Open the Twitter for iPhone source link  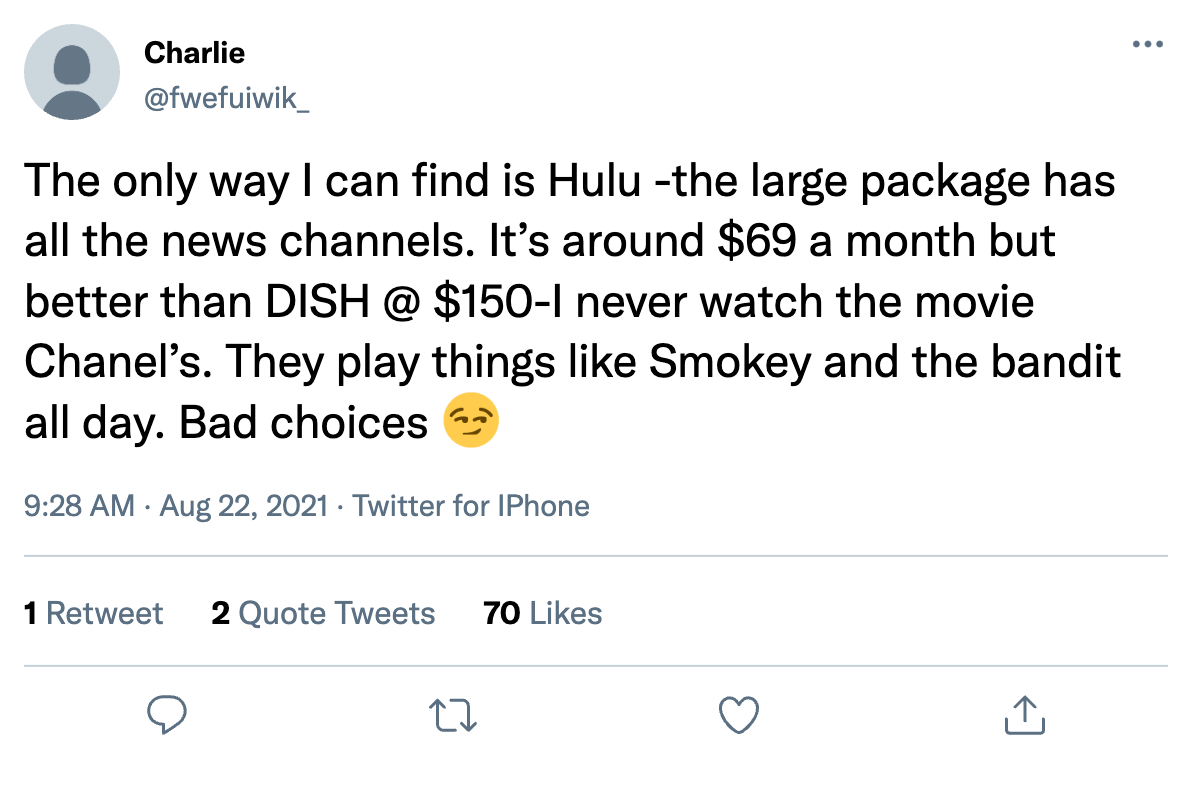[471, 506]
